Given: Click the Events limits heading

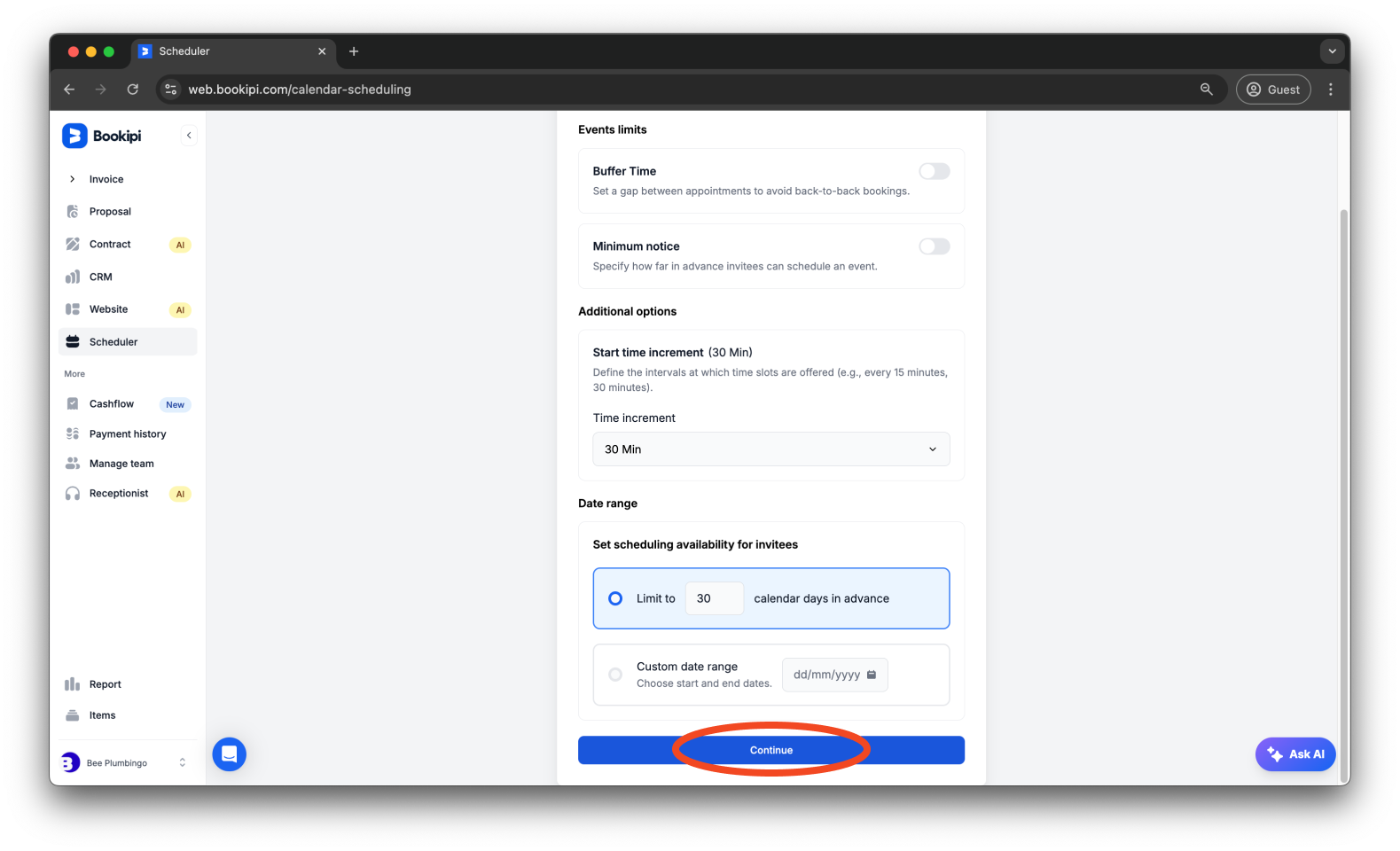Looking at the screenshot, I should [613, 129].
